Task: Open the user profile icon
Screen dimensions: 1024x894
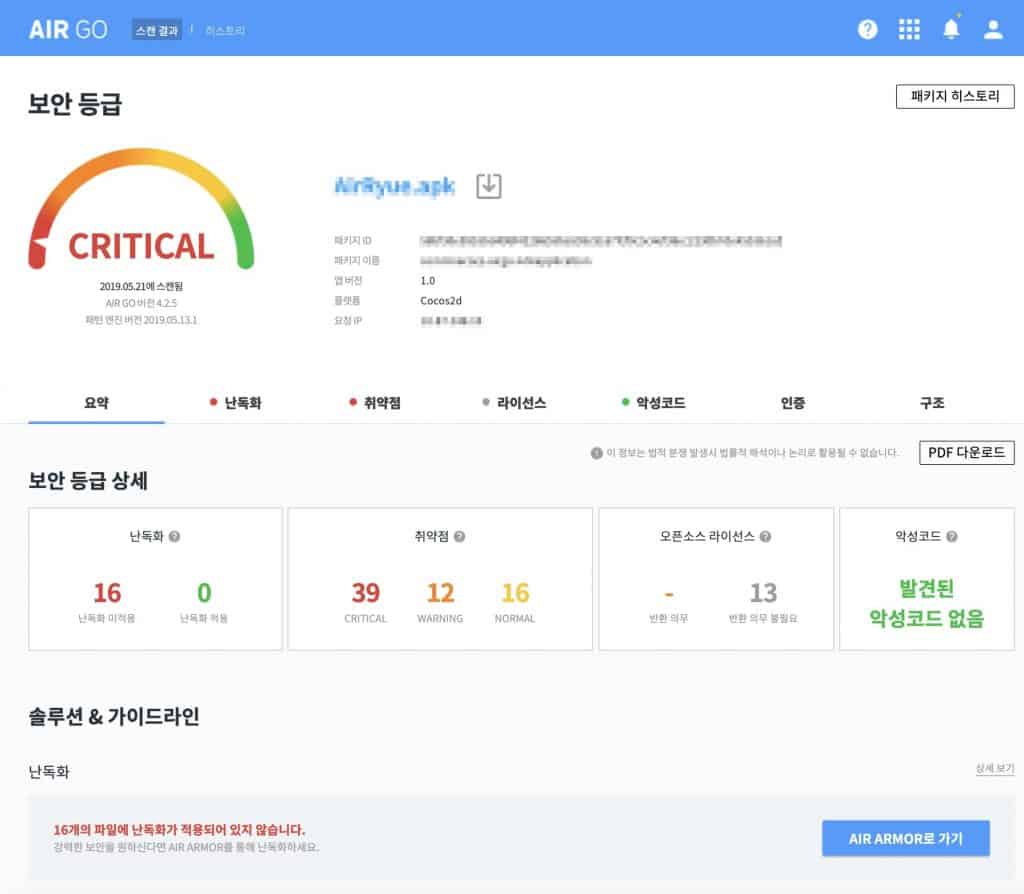Action: pos(993,29)
